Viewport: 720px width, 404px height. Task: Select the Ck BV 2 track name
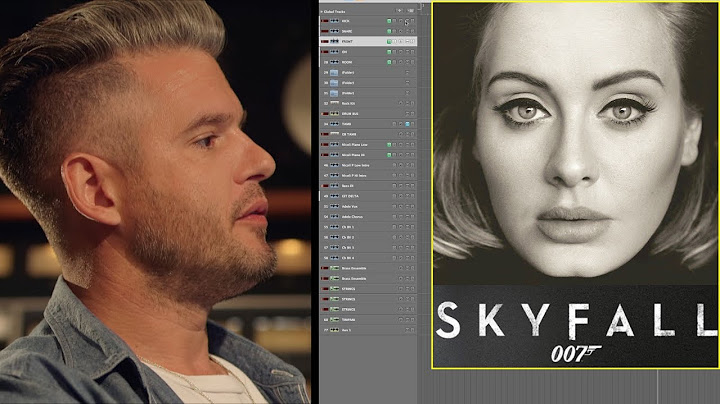tap(348, 237)
